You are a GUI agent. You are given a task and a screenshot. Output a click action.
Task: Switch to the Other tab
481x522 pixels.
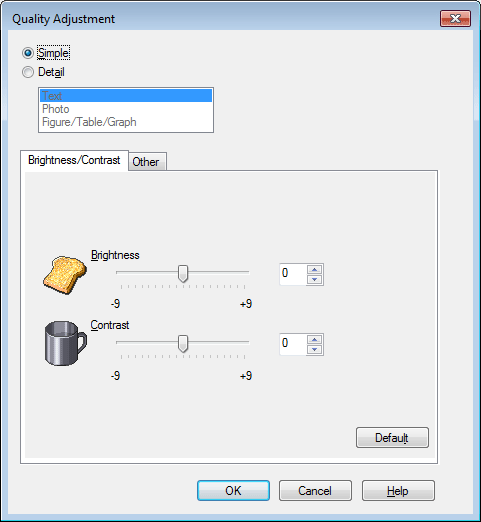tap(146, 162)
